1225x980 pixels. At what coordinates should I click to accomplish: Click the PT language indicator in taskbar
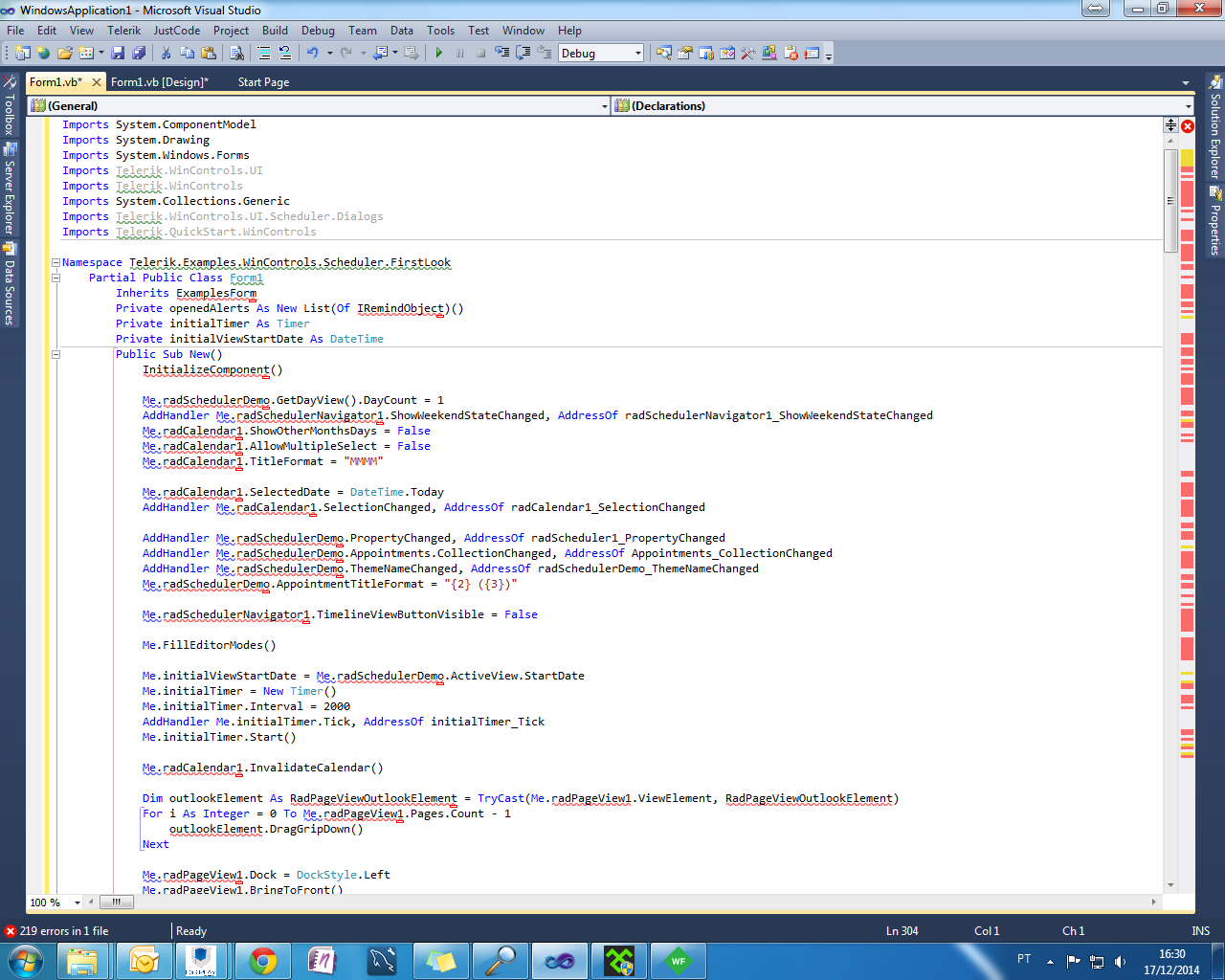1024,959
